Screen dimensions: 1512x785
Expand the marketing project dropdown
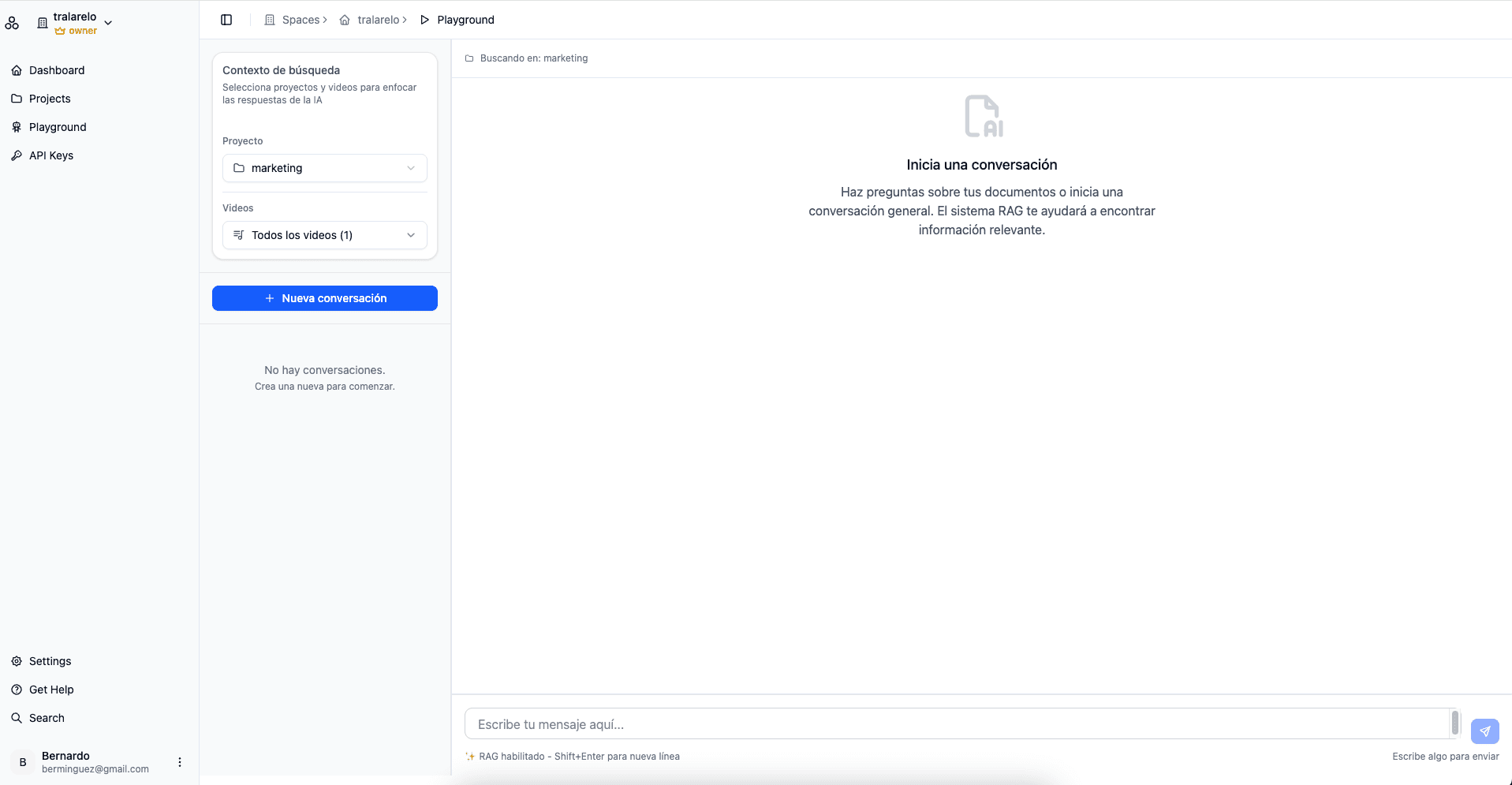325,168
